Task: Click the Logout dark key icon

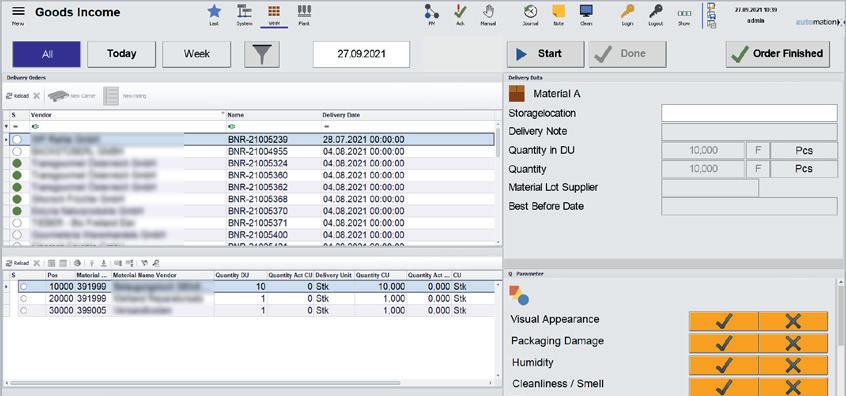Action: [655, 11]
